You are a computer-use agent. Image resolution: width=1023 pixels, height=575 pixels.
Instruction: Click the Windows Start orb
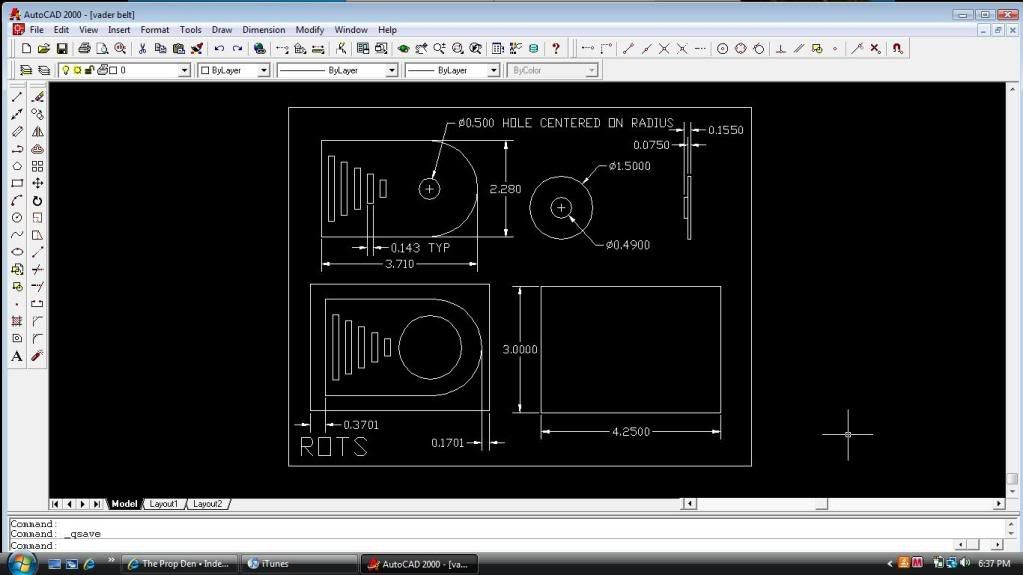coord(22,563)
